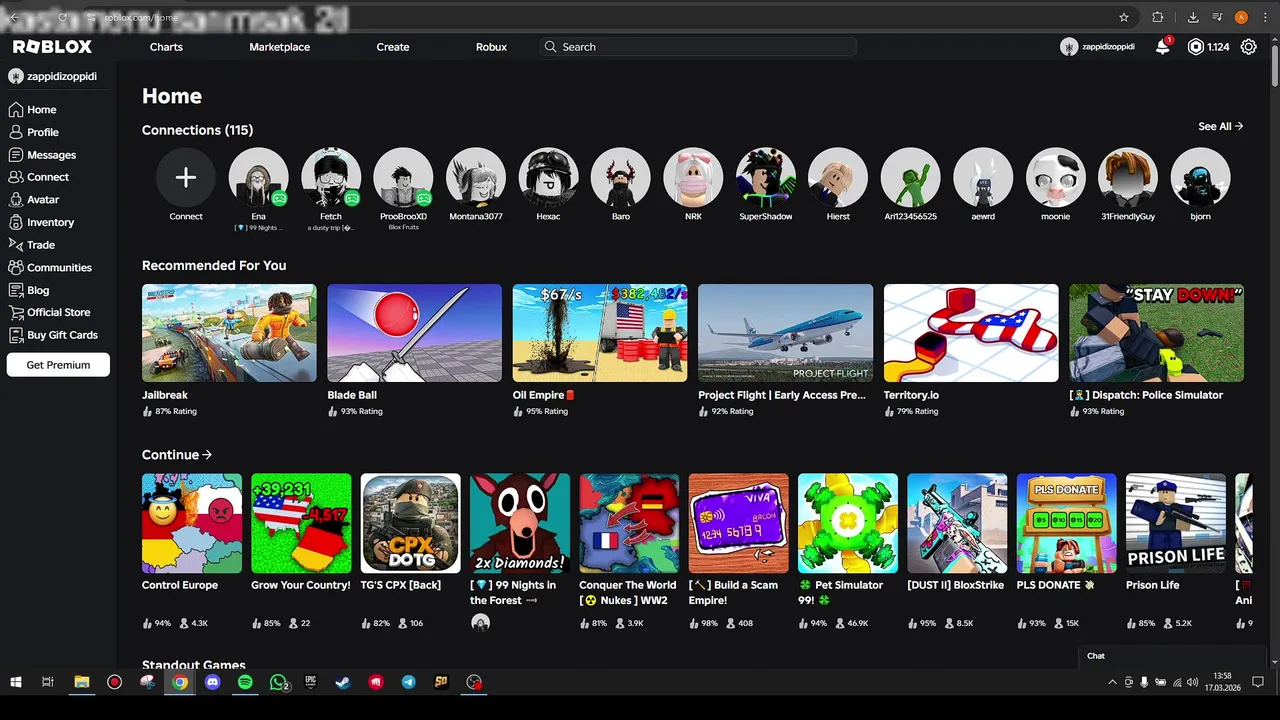Expand the system tray hidden icons chevron
1280x720 pixels.
(x=1112, y=682)
